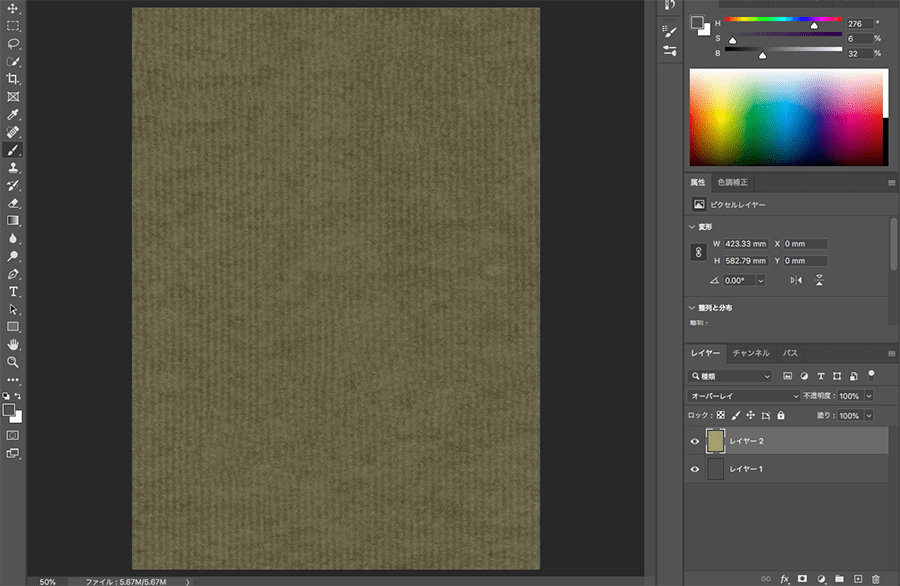Open the 不透明度 opacity dropdown arrow
The image size is (900, 586).
click(x=868, y=396)
